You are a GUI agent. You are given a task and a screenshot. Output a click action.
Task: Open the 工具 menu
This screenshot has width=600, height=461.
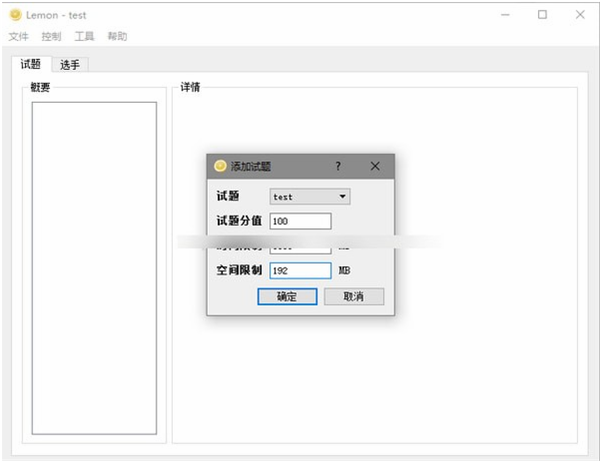[84, 37]
